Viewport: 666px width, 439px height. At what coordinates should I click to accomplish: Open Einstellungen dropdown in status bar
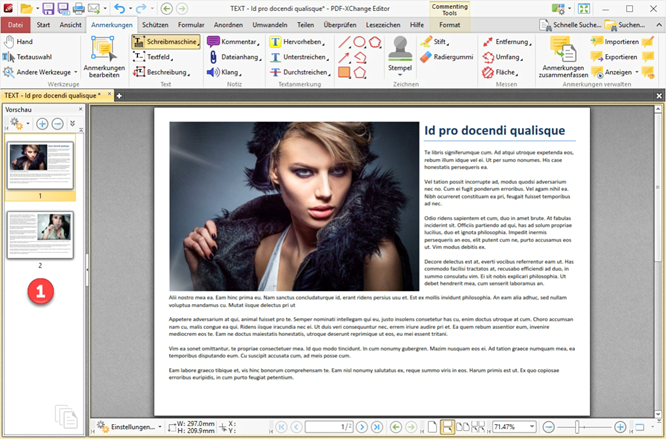(130, 427)
